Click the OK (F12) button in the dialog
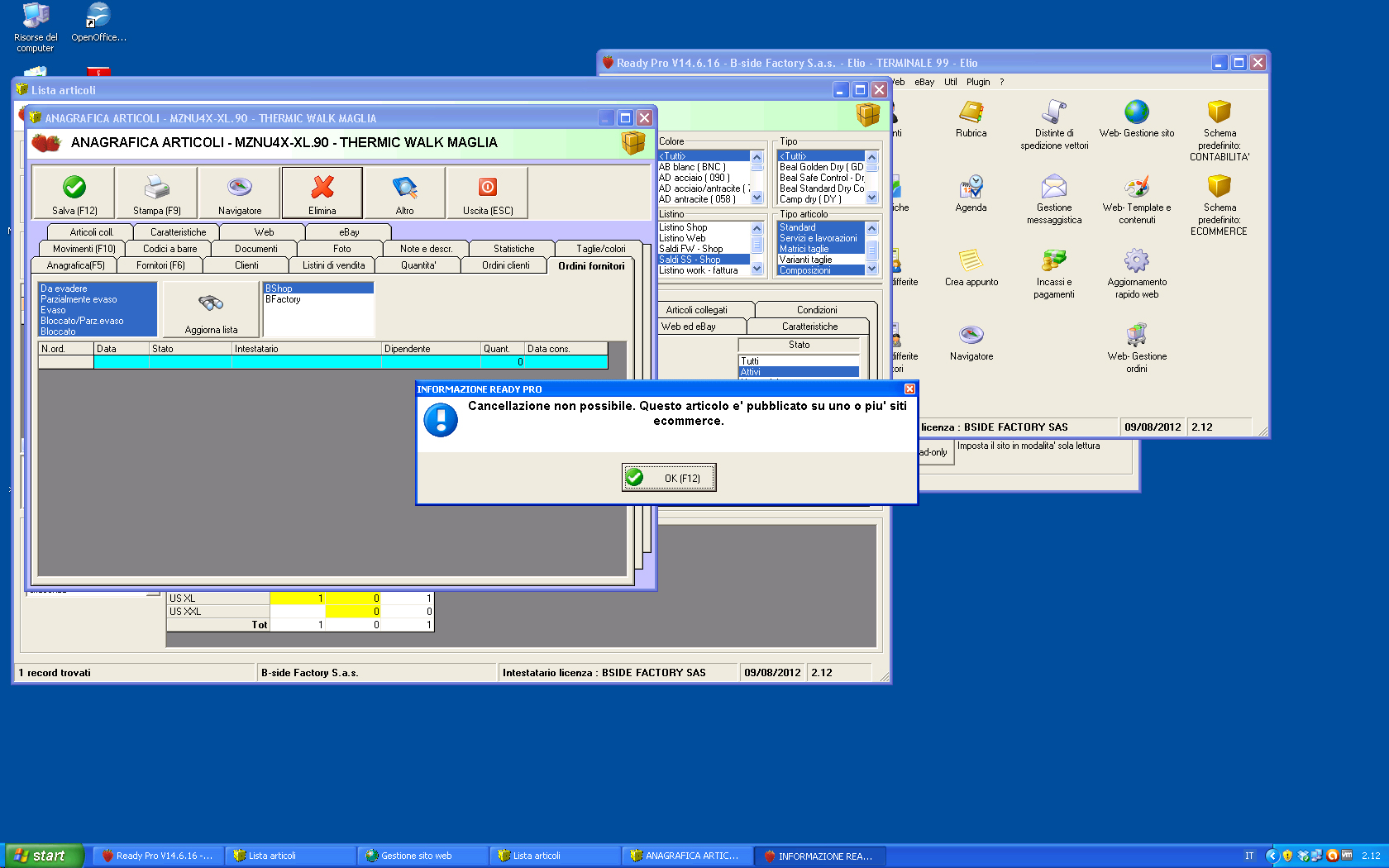Screen dimensions: 1389x868 click(x=669, y=478)
